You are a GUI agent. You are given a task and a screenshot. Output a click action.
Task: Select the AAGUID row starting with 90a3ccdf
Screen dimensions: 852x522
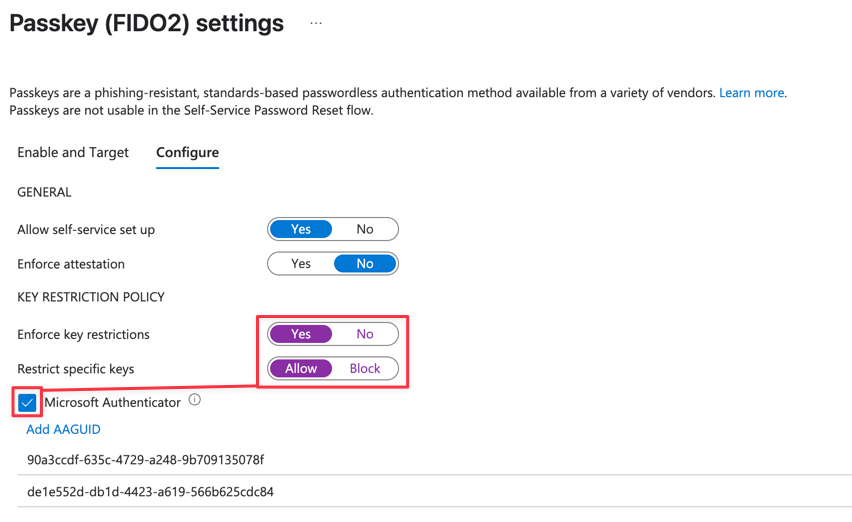[434, 460]
